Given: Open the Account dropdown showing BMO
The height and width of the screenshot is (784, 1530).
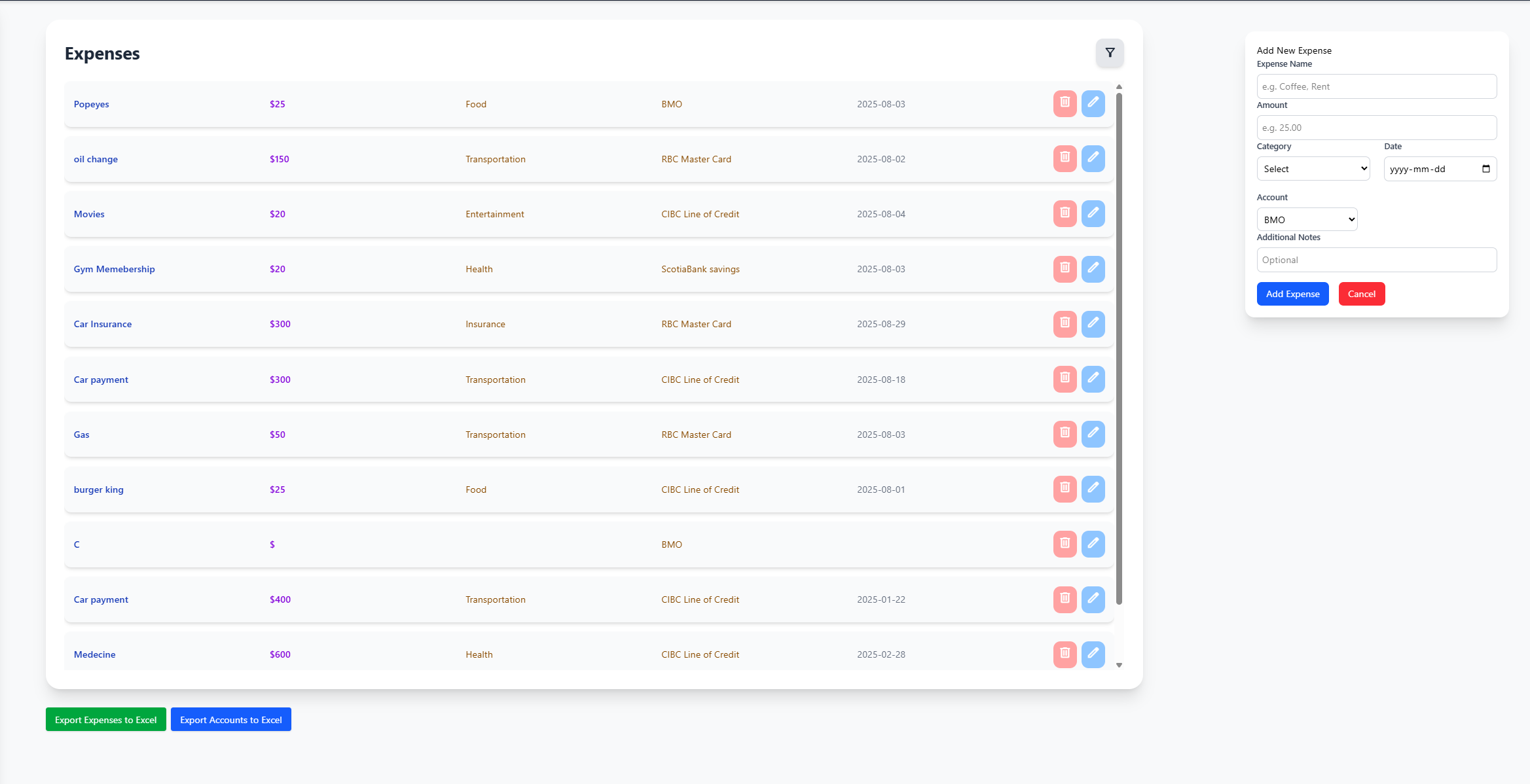Looking at the screenshot, I should (x=1307, y=219).
